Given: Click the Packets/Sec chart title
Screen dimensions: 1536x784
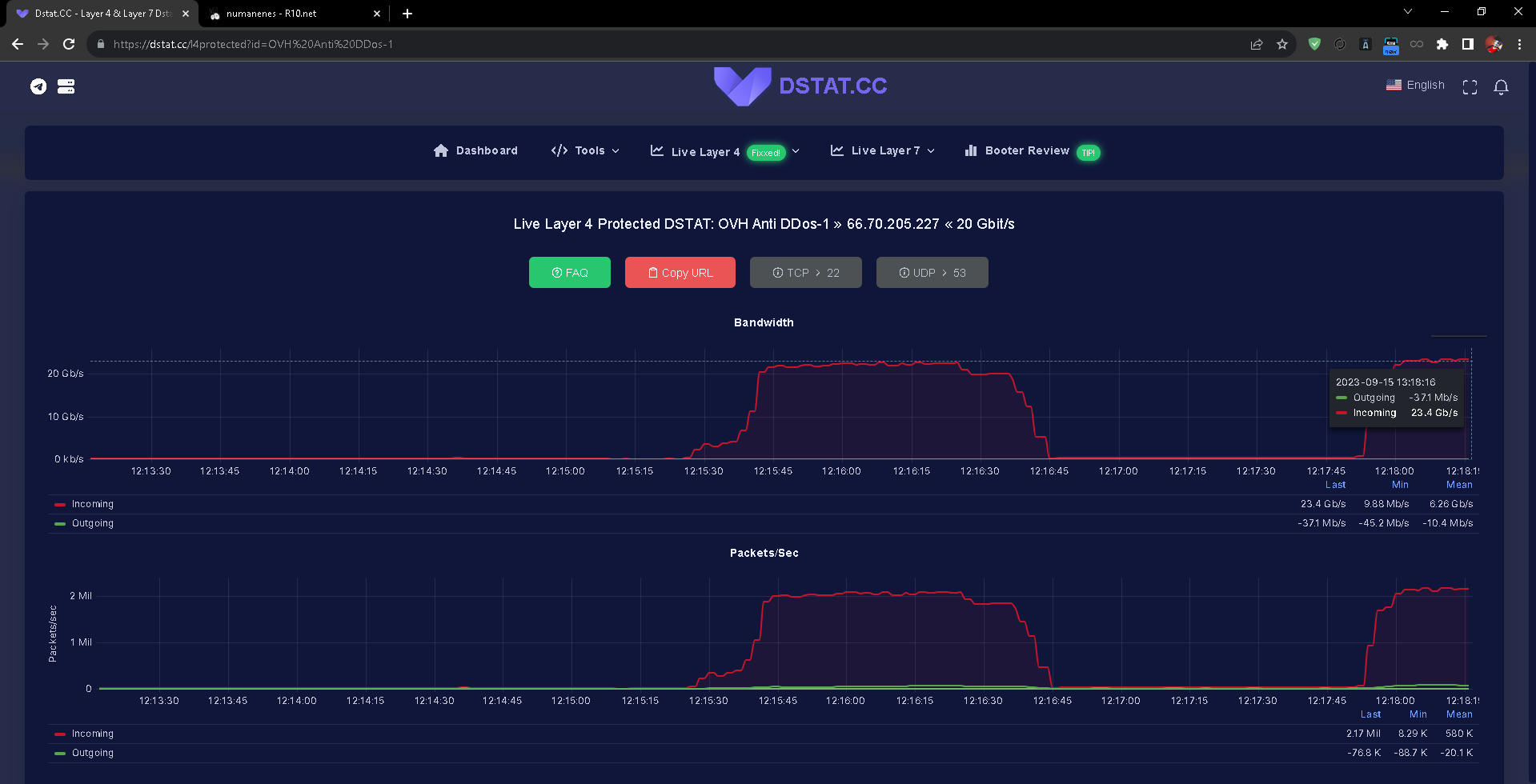Looking at the screenshot, I should (x=764, y=553).
